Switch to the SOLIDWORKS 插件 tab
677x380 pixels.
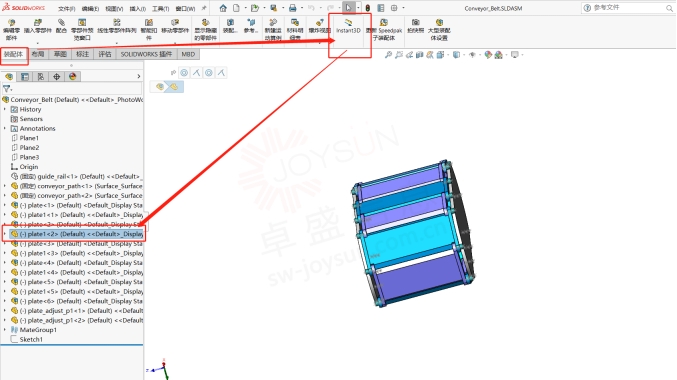click(x=146, y=54)
